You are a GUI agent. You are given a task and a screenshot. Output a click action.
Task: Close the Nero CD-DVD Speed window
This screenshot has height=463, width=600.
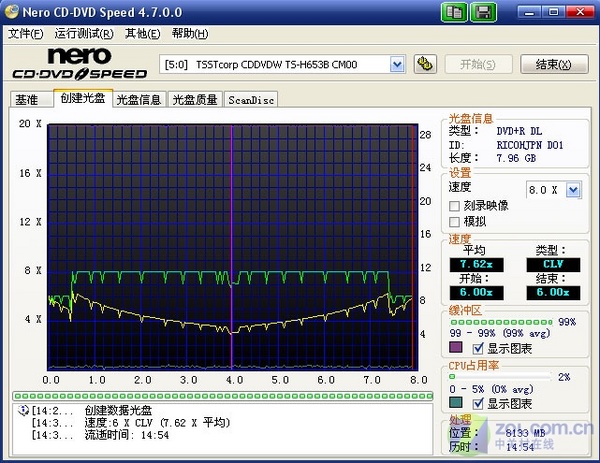pyautogui.click(x=580, y=12)
